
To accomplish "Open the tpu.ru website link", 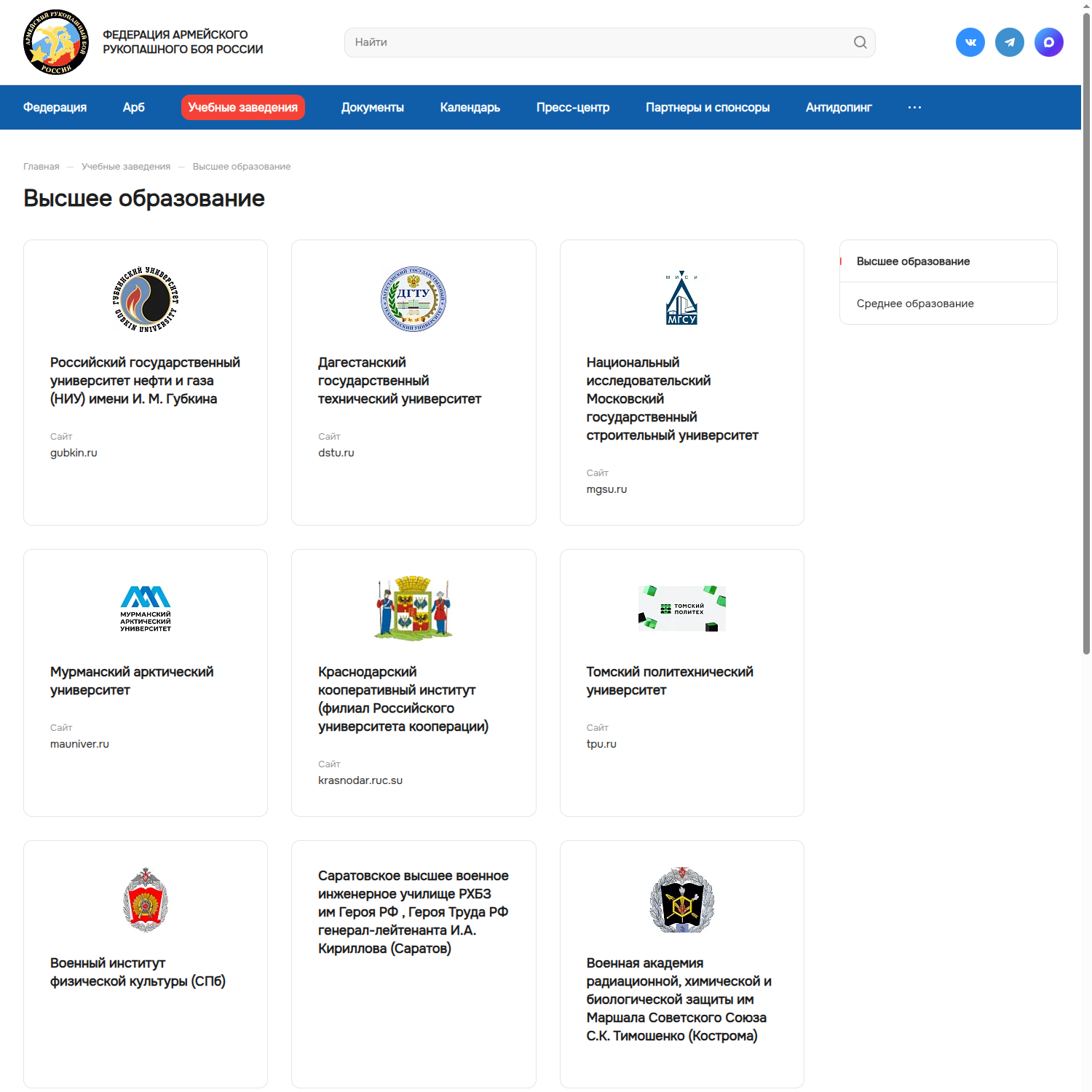I will point(601,744).
